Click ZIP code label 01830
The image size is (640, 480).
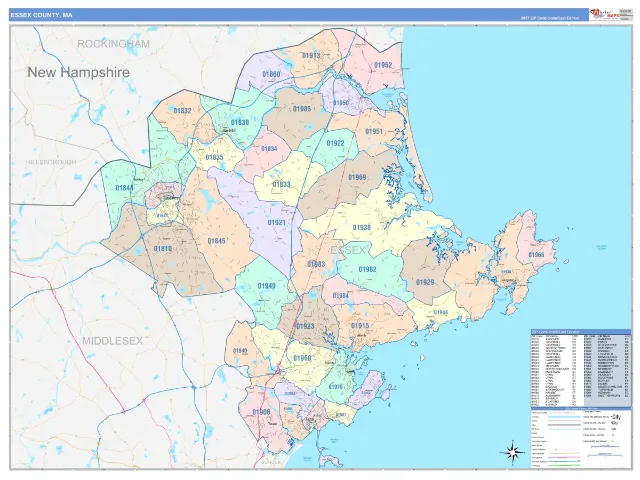[x=240, y=122]
